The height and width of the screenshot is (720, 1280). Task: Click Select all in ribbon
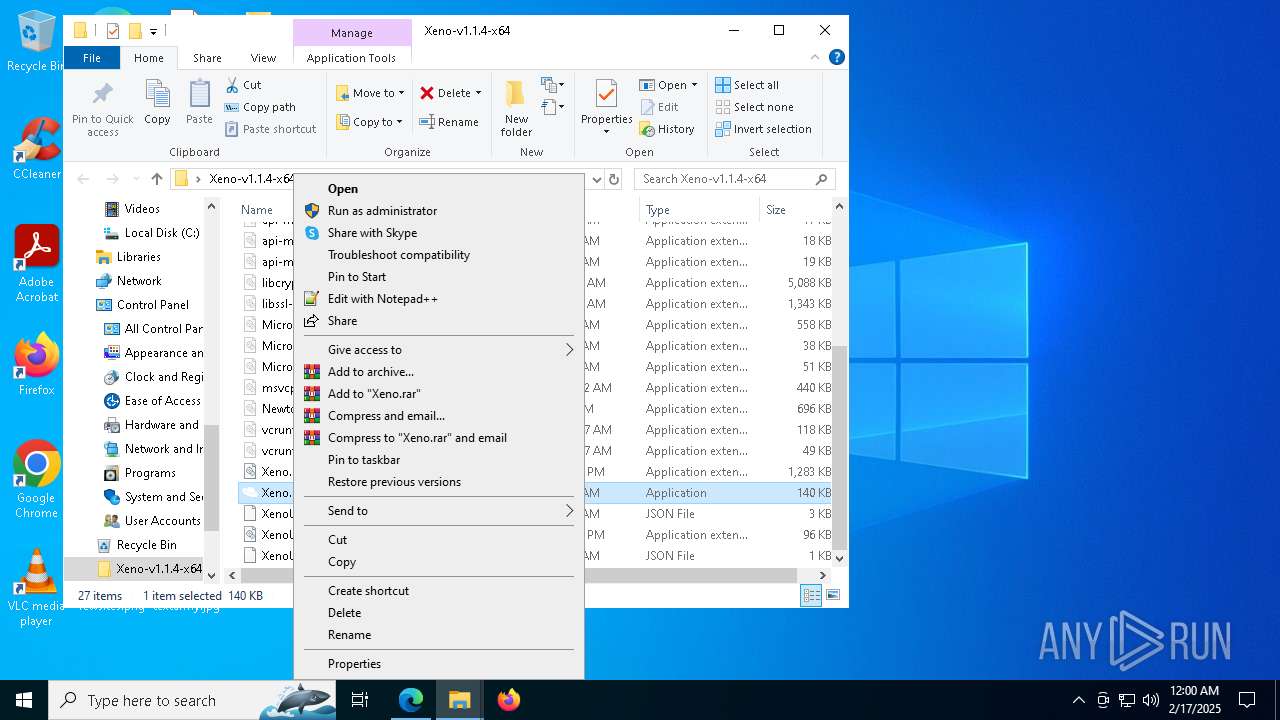pyautogui.click(x=747, y=85)
